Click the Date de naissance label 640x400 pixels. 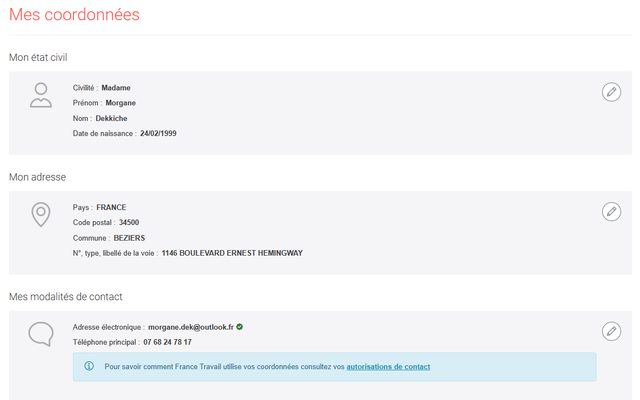(104, 133)
